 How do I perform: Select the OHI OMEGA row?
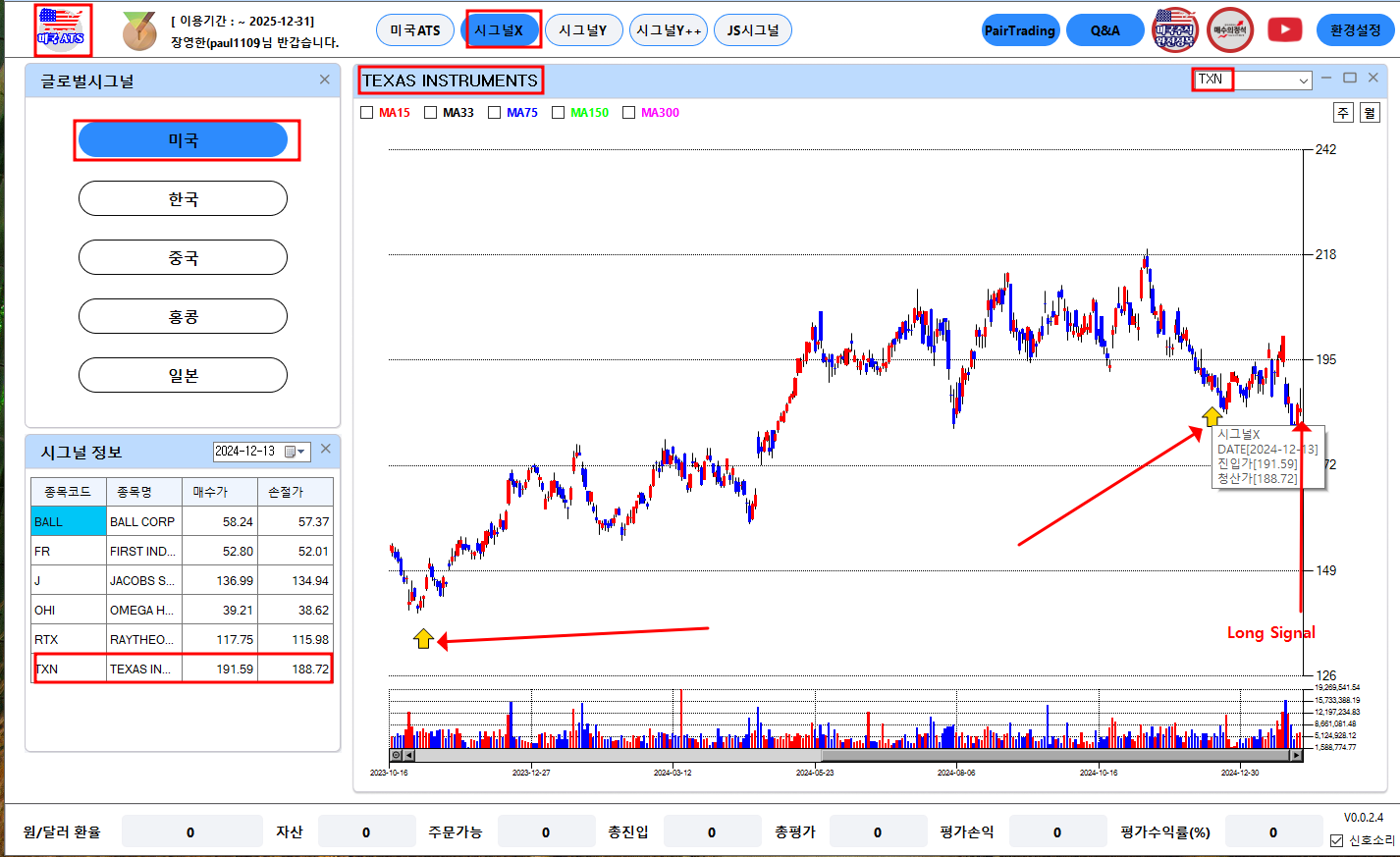pos(183,610)
